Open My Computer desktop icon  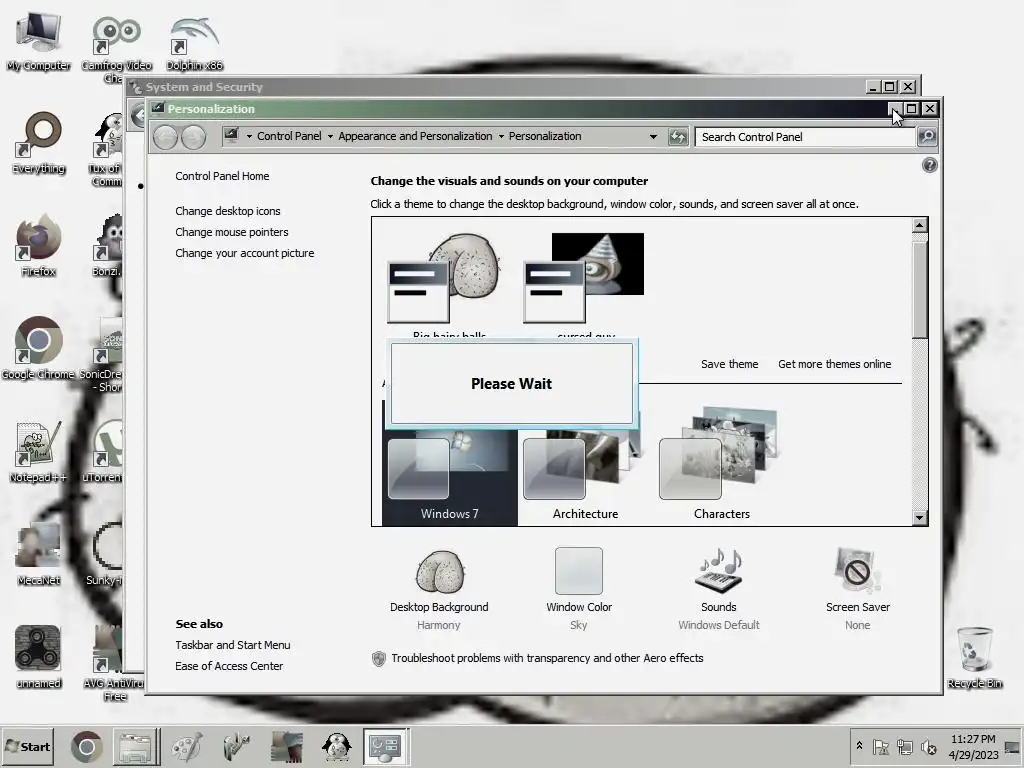(38, 40)
